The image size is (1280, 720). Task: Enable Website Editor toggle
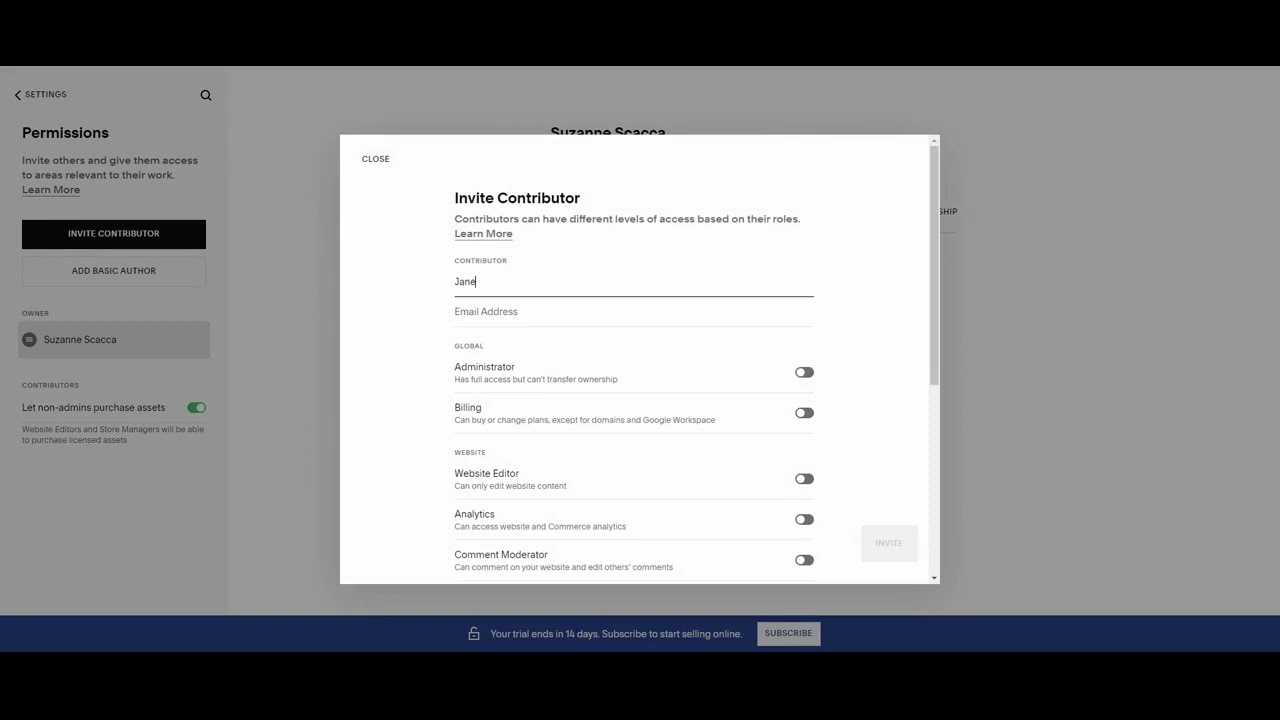point(804,479)
